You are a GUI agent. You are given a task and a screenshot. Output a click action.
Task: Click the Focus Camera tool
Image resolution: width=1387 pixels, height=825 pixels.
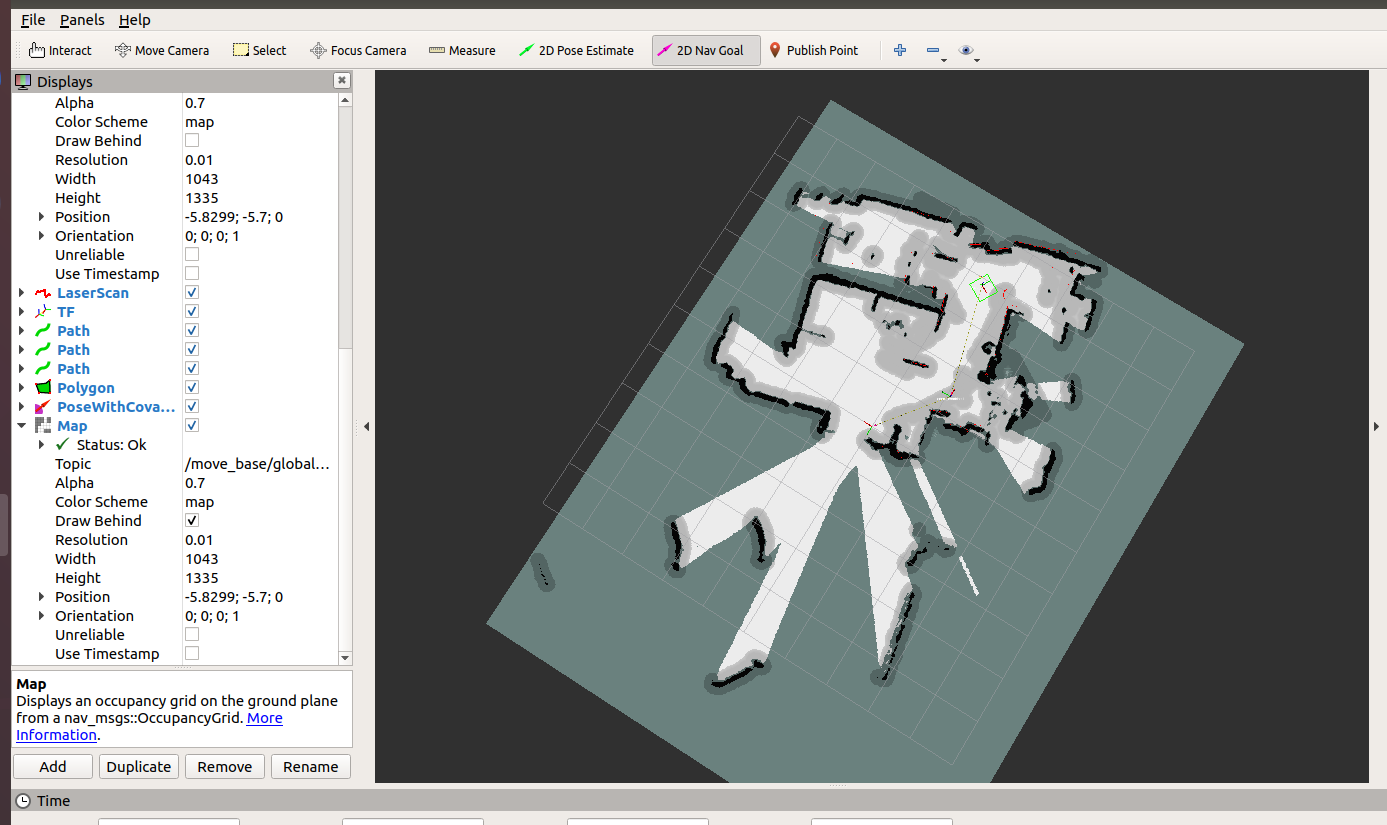pos(358,50)
